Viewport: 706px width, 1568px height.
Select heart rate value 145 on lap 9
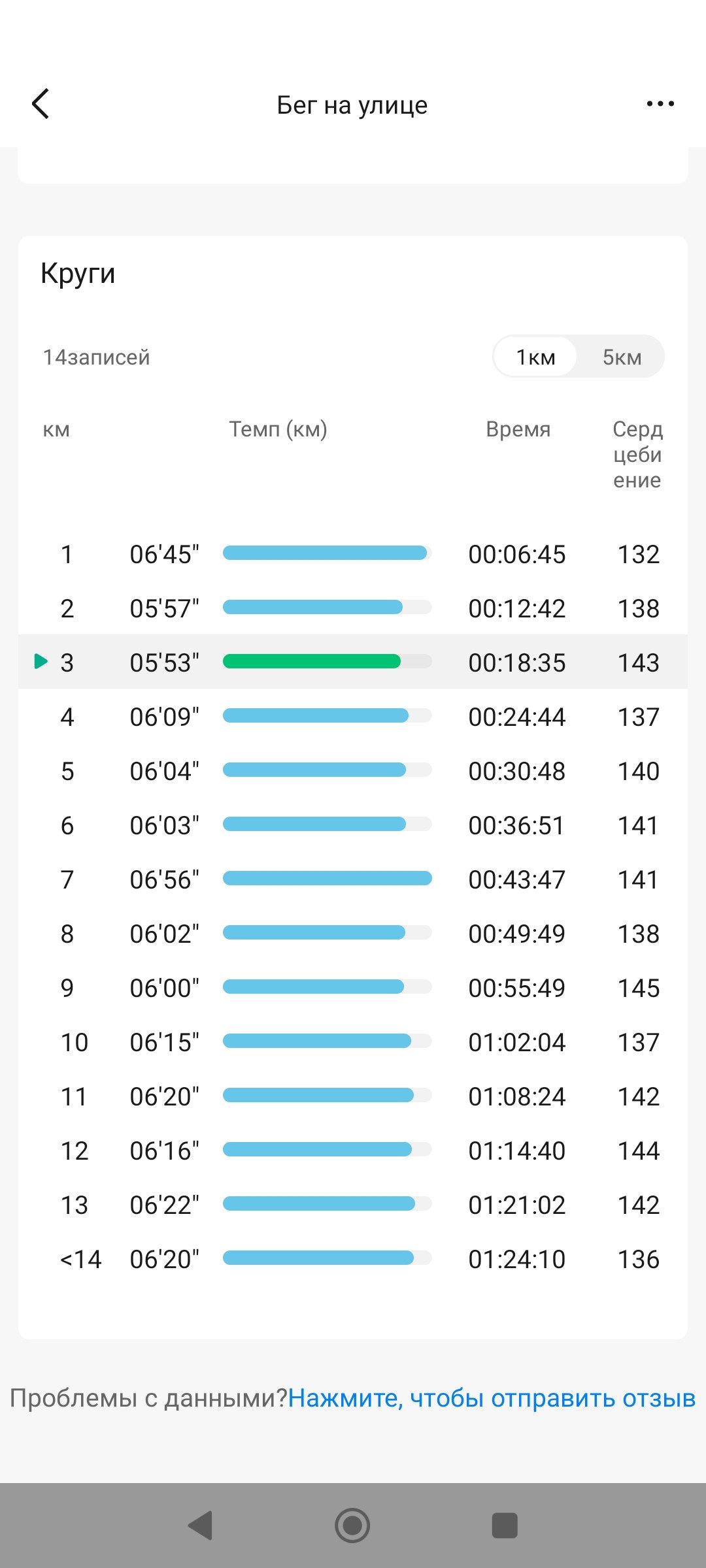639,988
